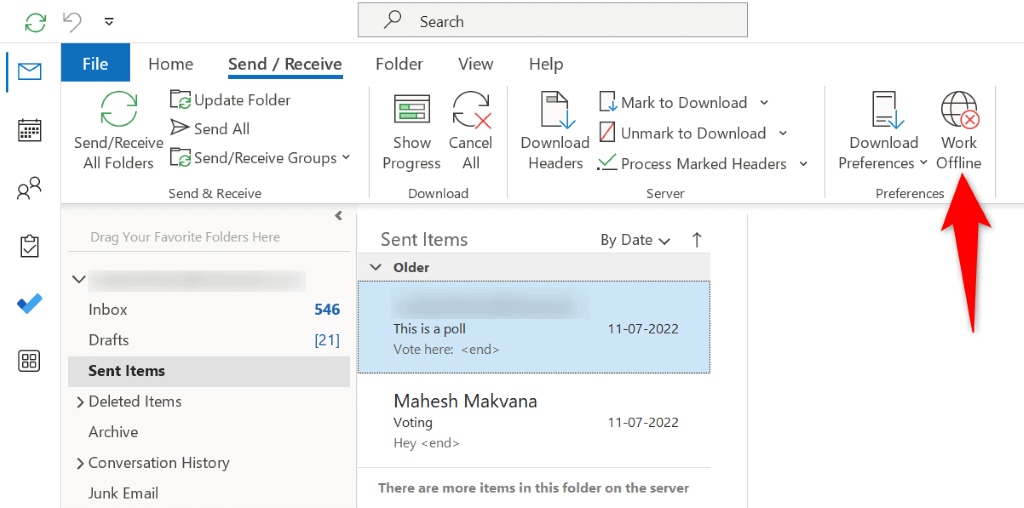This screenshot has height=508, width=1024.
Task: Collapse the Older message group
Action: pos(375,267)
